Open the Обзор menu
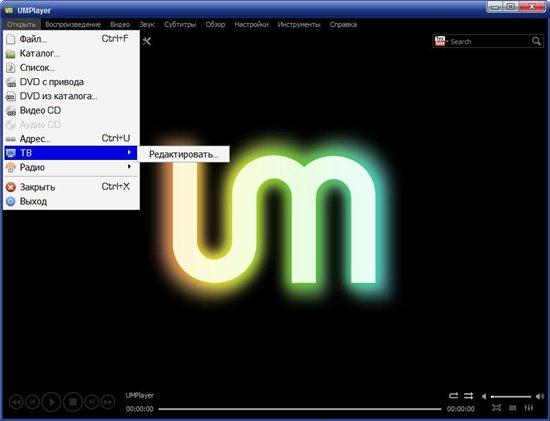Image resolution: width=550 pixels, height=421 pixels. 215,25
